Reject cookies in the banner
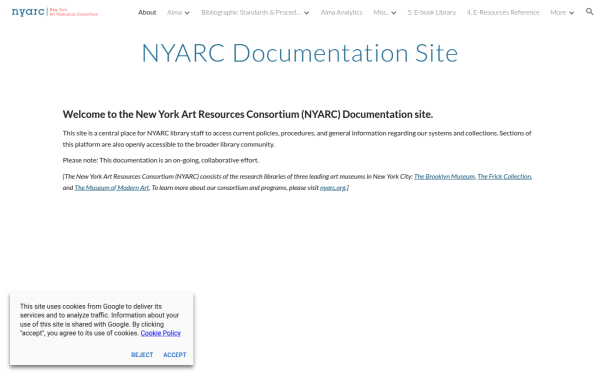This screenshot has height=375, width=600. pyautogui.click(x=142, y=355)
